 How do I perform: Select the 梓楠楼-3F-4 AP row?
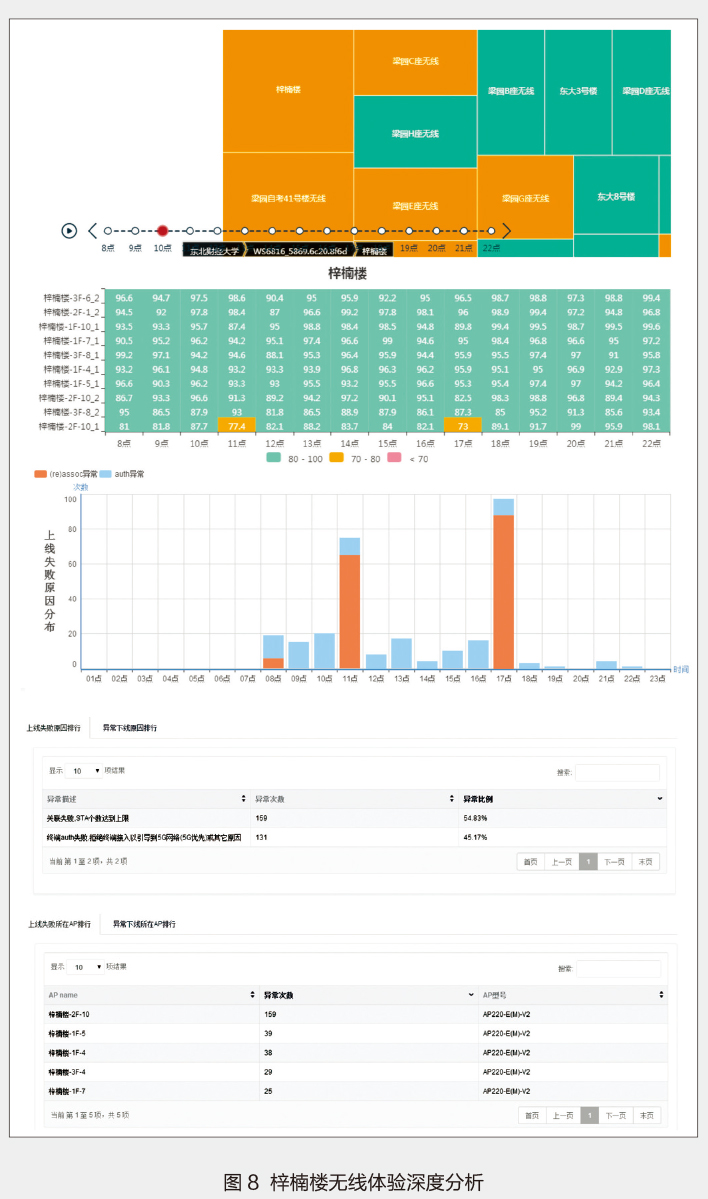pos(356,1072)
